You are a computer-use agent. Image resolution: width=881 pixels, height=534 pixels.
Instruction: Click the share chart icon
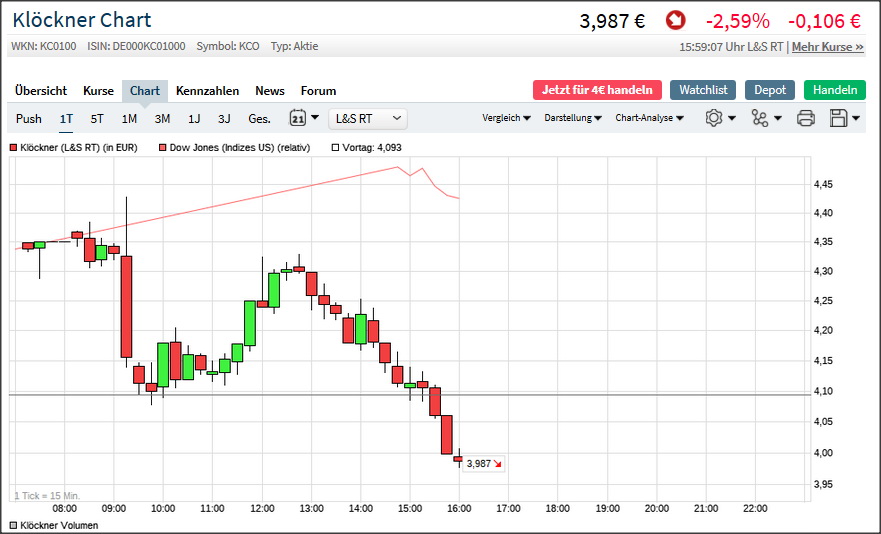(x=760, y=118)
